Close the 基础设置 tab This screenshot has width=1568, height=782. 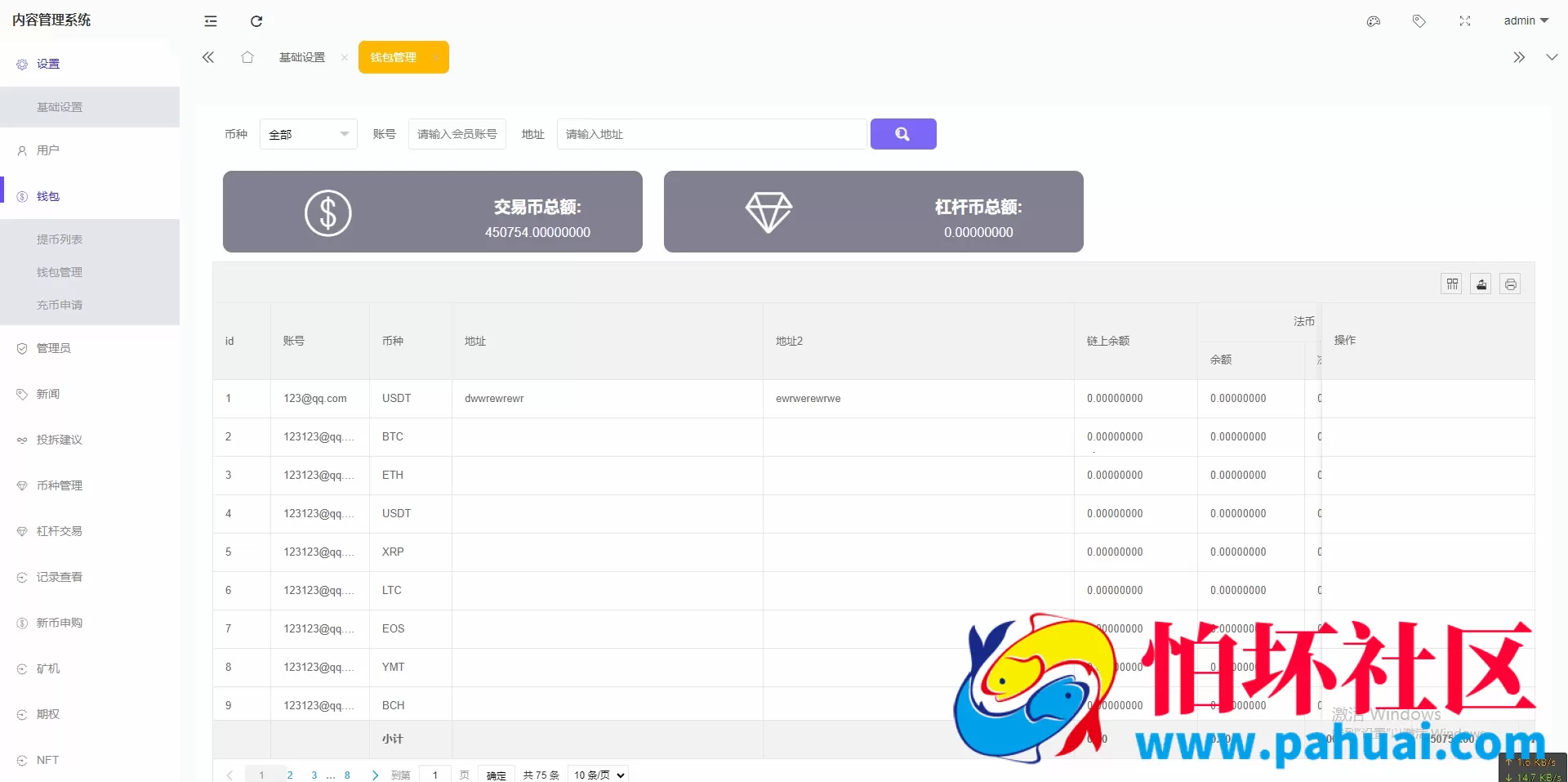(345, 57)
